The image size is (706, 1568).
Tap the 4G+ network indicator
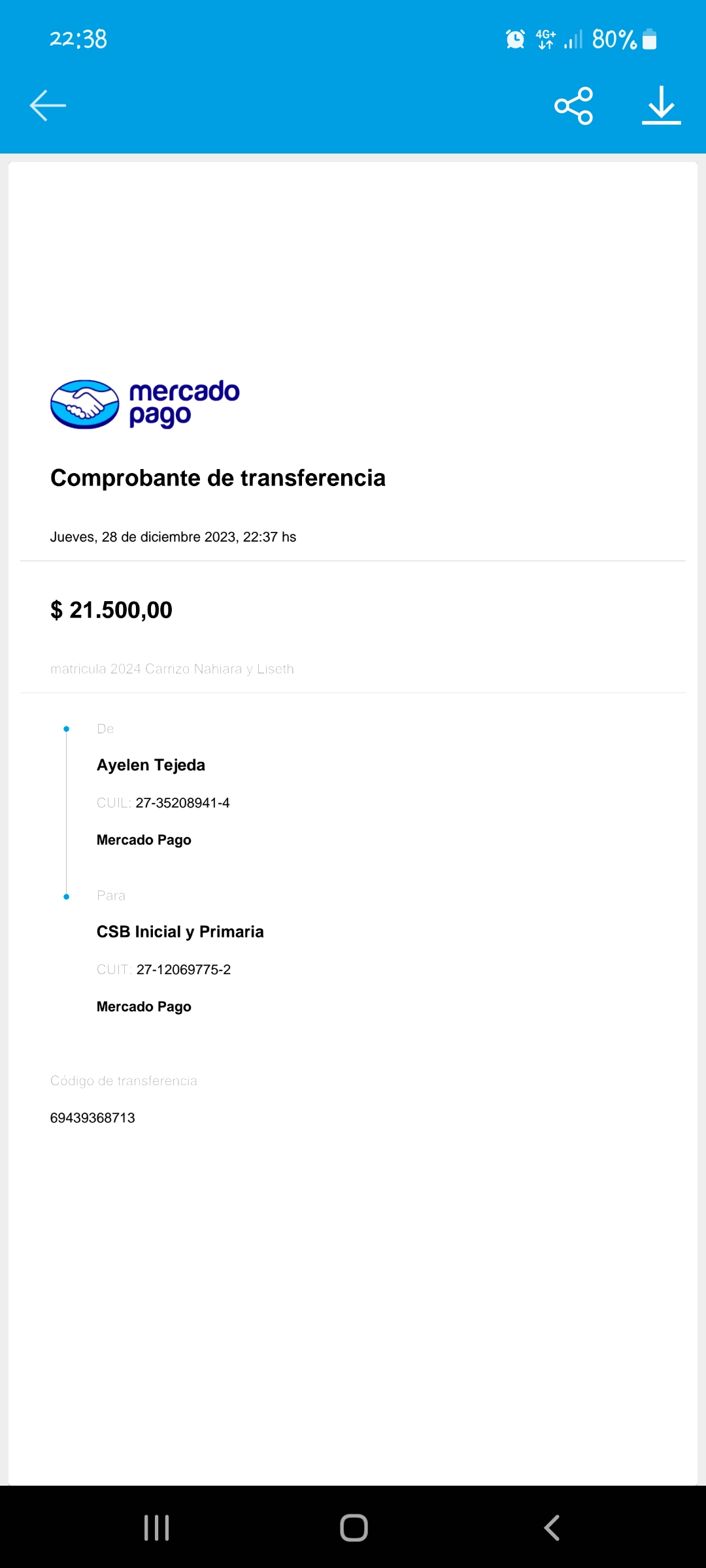click(x=545, y=39)
